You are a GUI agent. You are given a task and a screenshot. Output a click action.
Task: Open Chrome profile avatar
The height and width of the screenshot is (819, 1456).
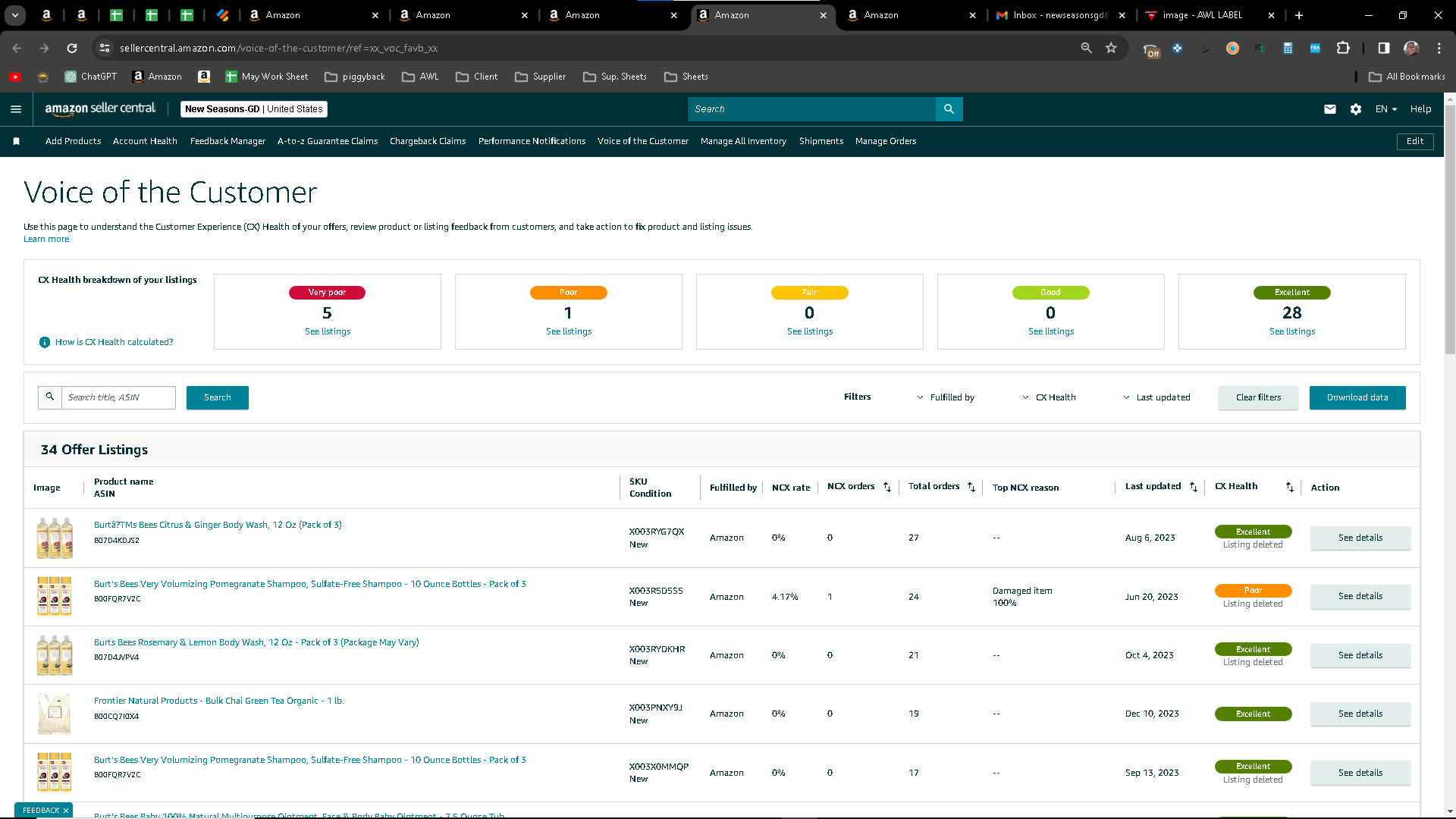(1411, 48)
